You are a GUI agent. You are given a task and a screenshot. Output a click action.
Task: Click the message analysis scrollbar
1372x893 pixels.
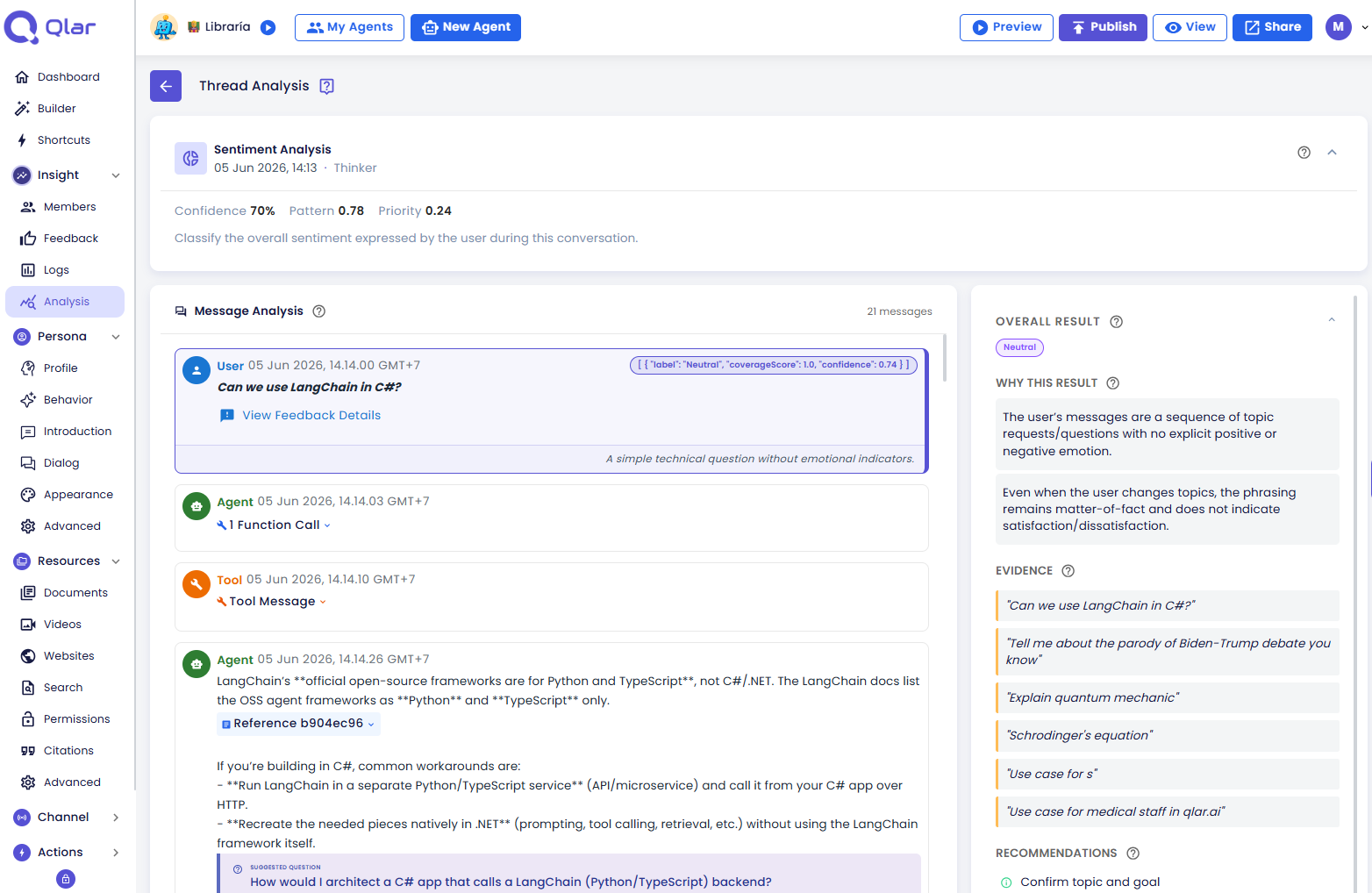944,358
